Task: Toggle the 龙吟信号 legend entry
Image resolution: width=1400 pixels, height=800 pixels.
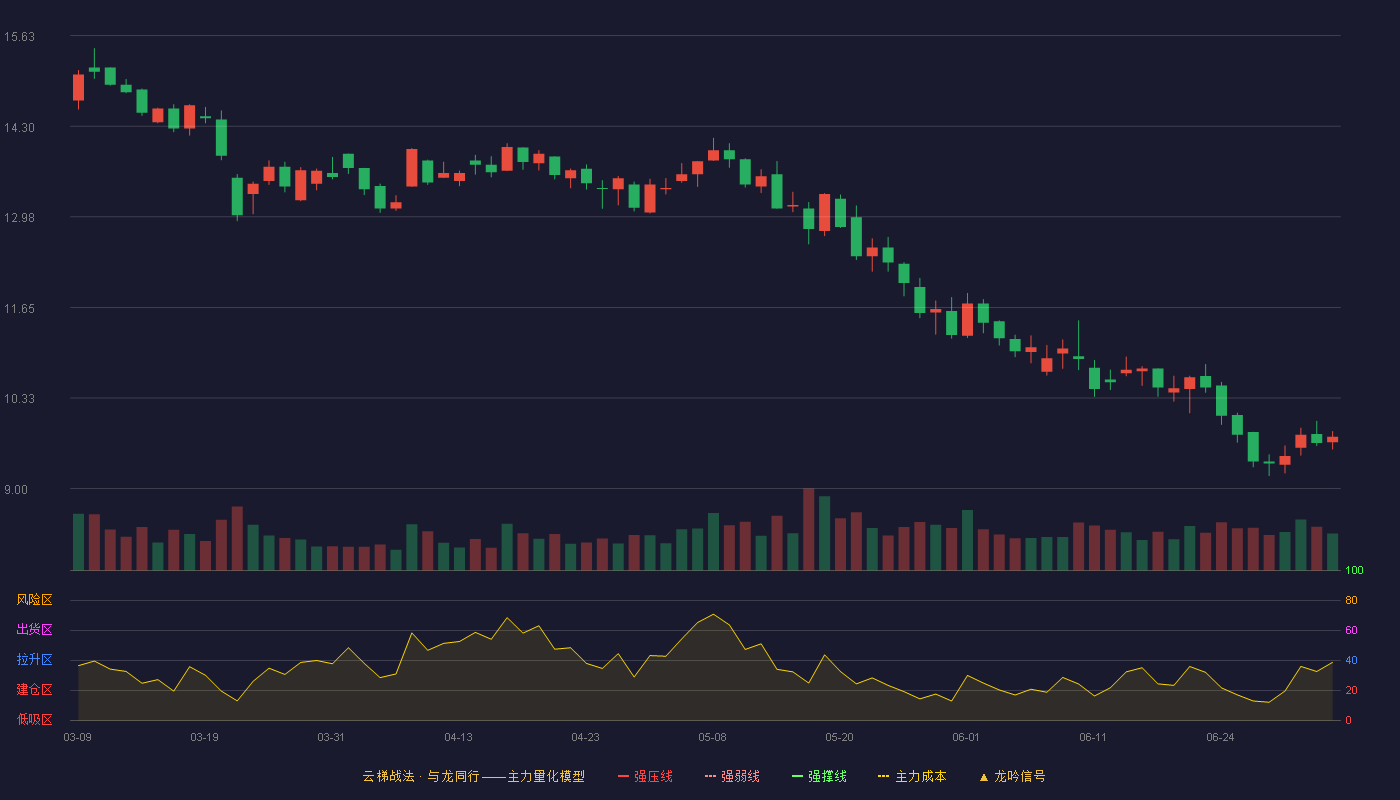Action: (x=1012, y=776)
